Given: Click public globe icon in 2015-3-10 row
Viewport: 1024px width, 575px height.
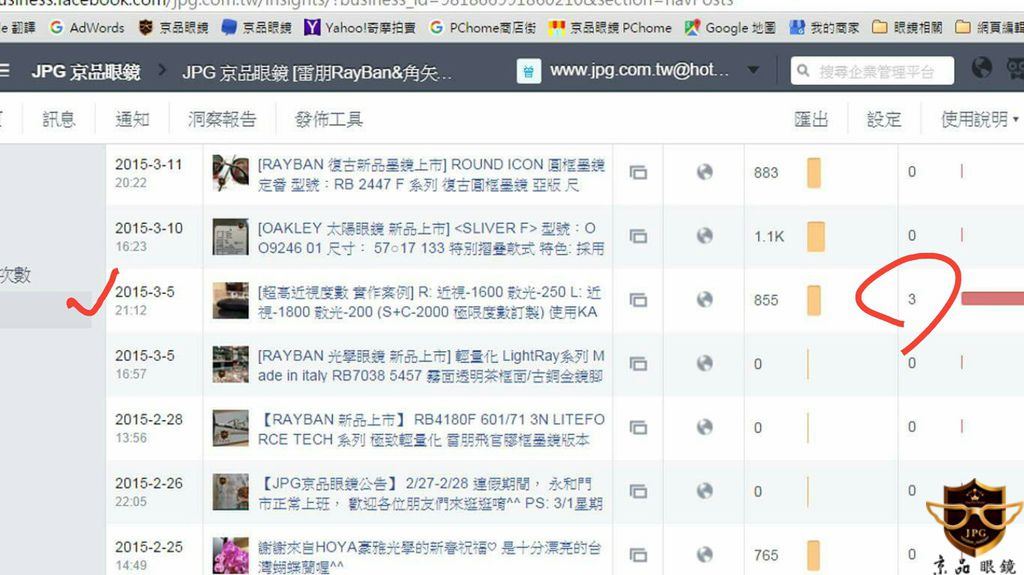Looking at the screenshot, I should click(x=705, y=235).
